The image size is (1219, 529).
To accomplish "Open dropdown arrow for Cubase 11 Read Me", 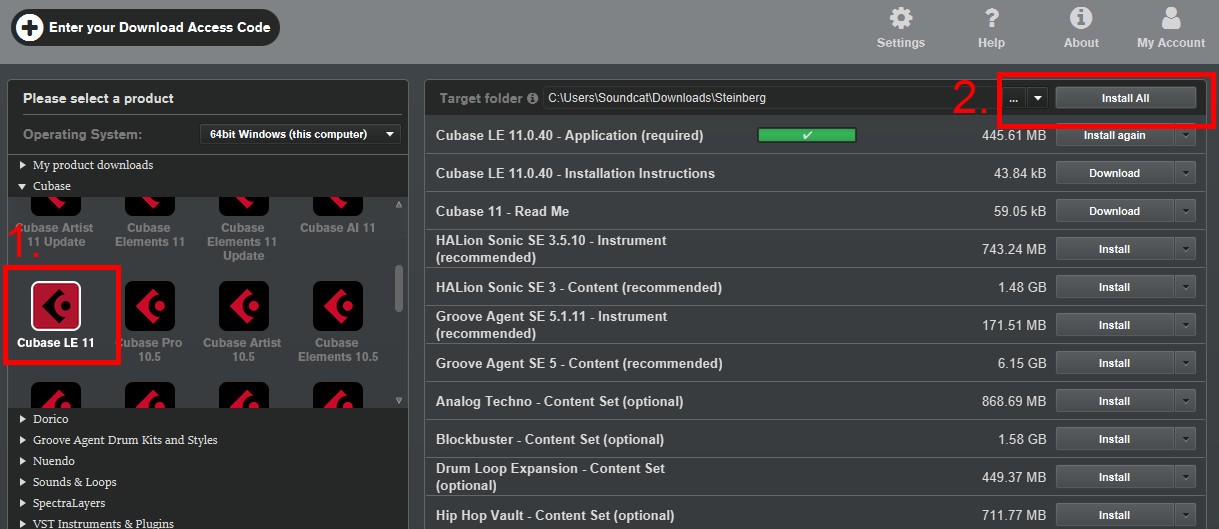I will tap(1185, 211).
